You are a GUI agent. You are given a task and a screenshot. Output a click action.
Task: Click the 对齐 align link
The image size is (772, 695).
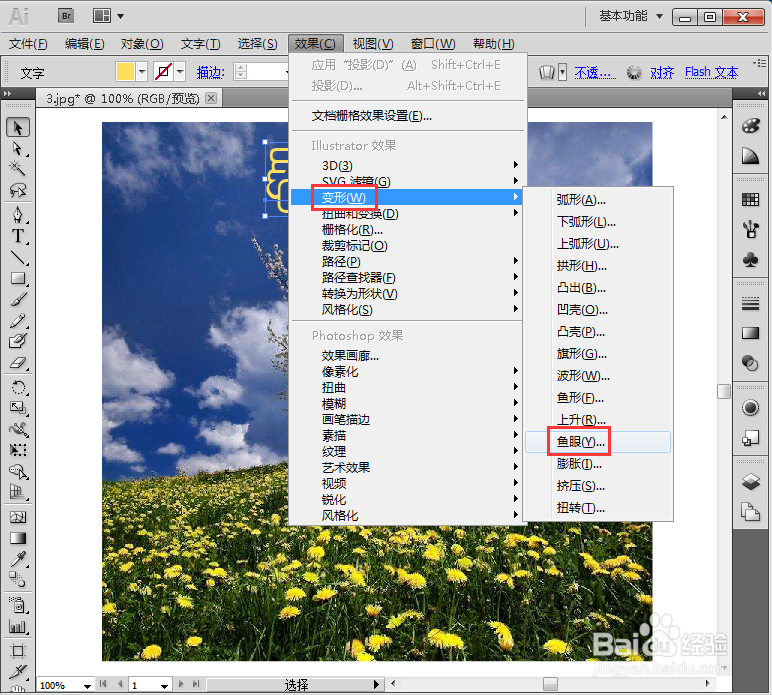tap(662, 73)
